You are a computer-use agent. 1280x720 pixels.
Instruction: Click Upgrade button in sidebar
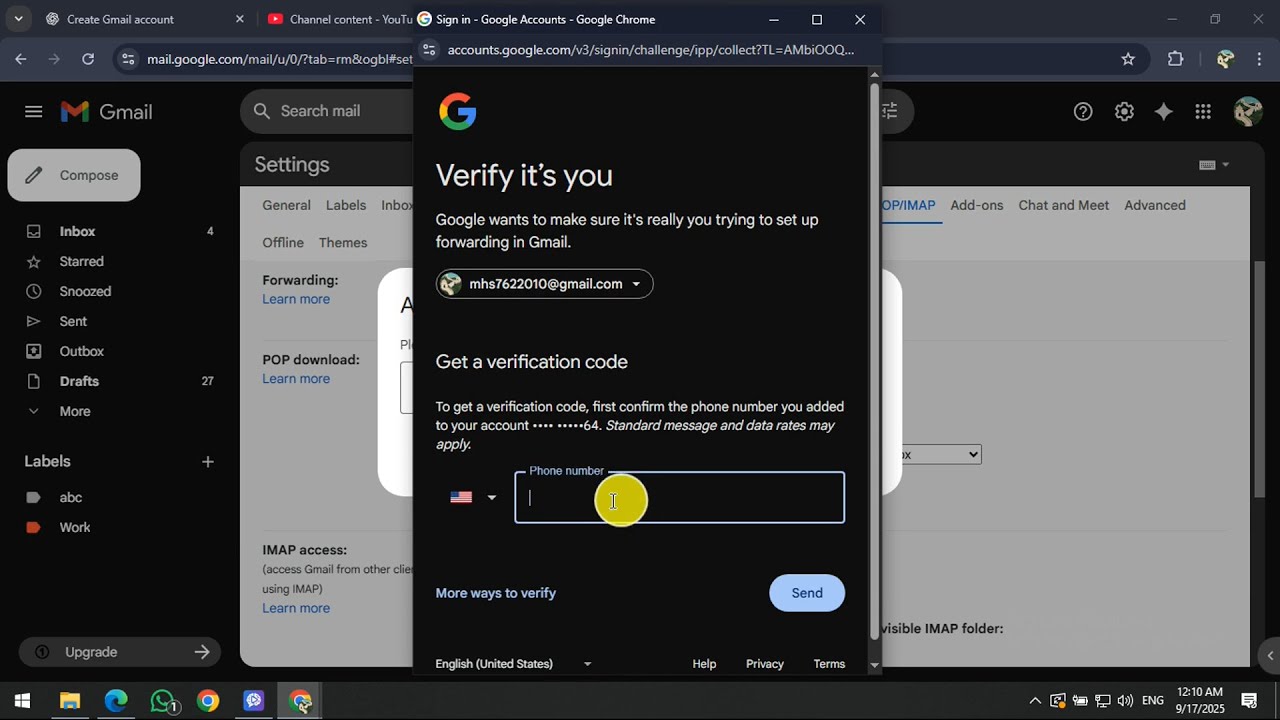pyautogui.click(x=120, y=652)
